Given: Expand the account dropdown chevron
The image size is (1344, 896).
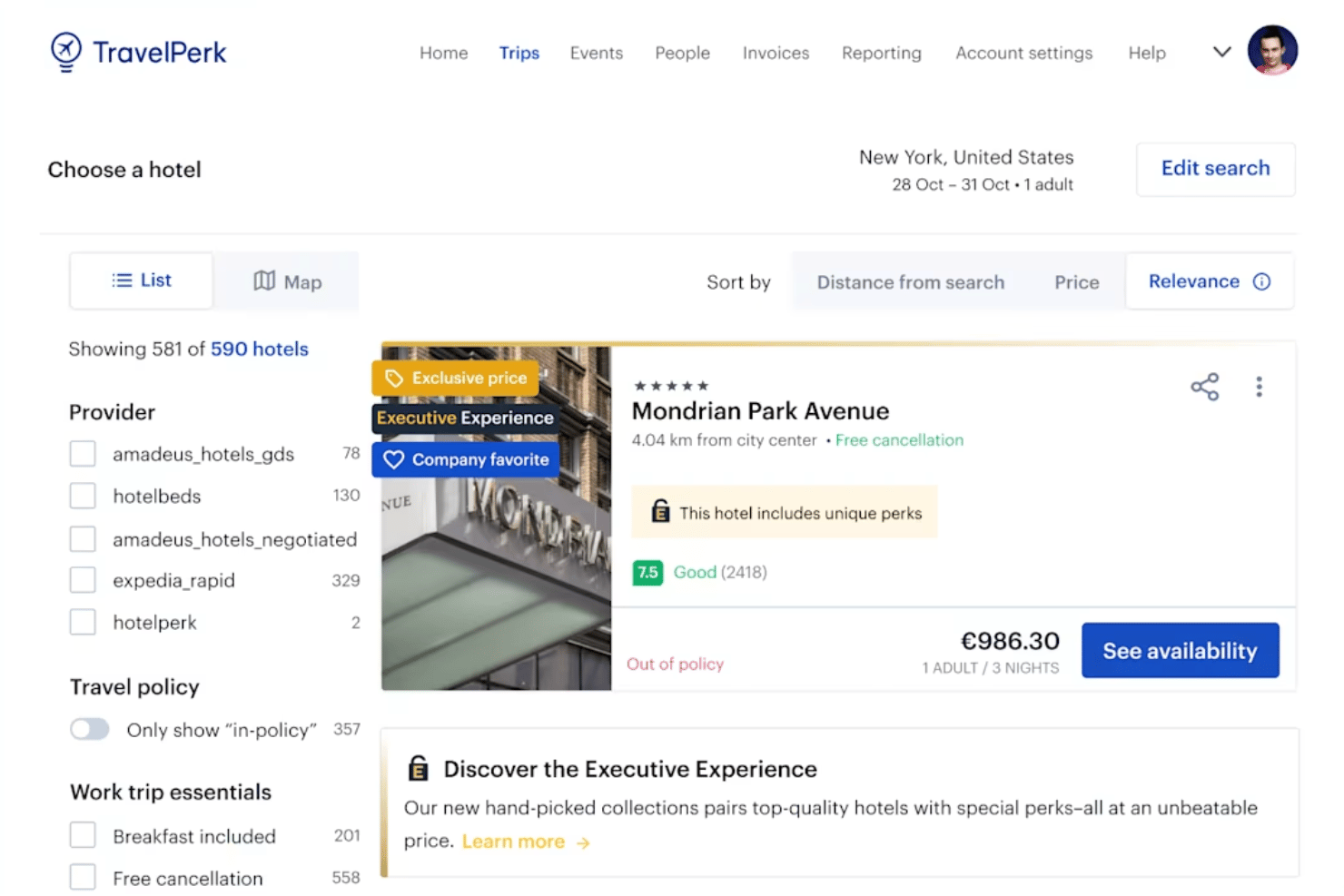Looking at the screenshot, I should [x=1222, y=52].
